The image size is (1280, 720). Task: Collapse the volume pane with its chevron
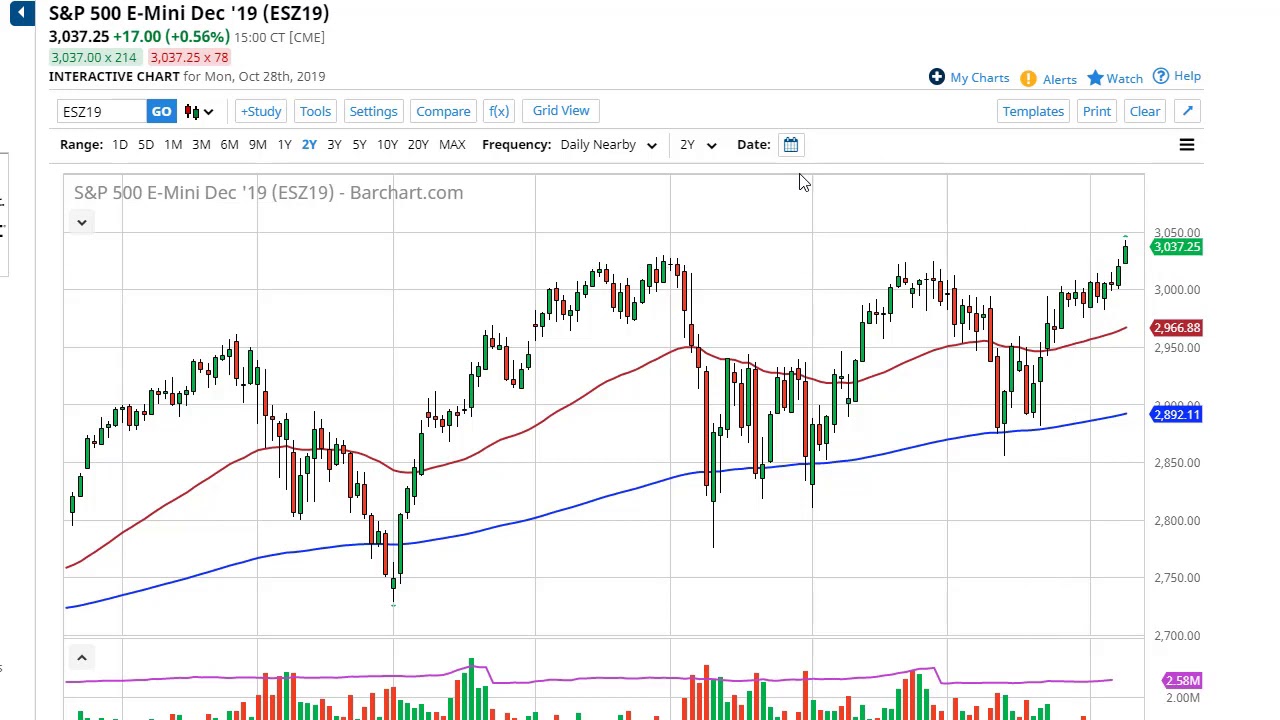[x=82, y=657]
